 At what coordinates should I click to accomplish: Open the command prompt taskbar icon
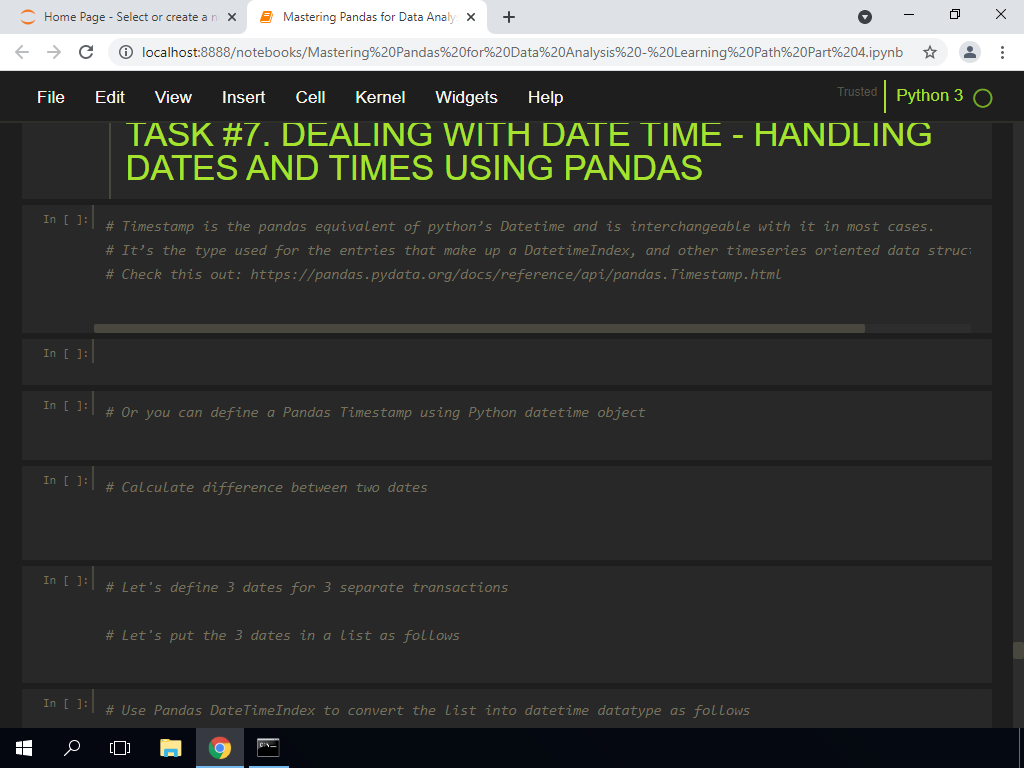click(268, 748)
